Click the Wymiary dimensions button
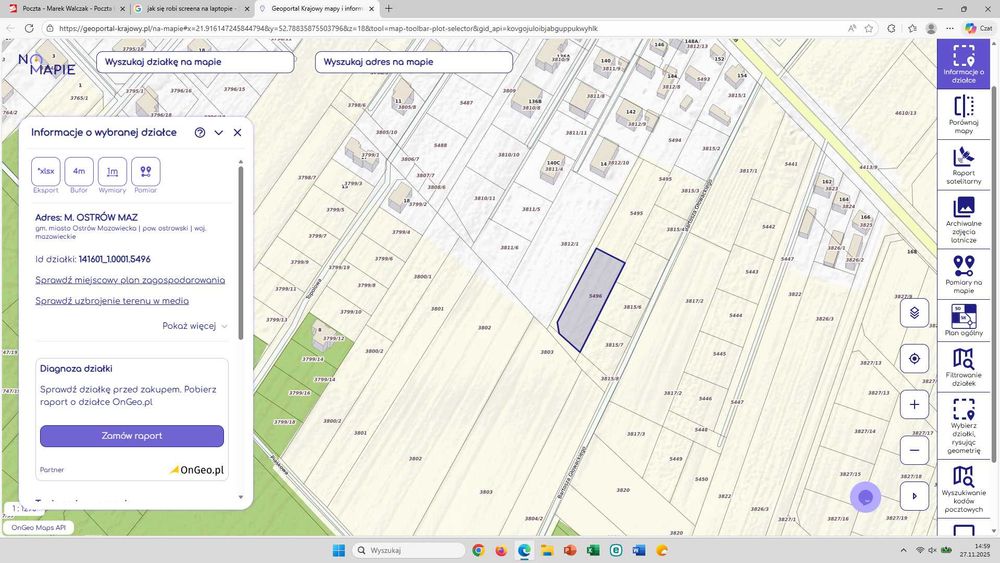Viewport: 1000px width, 563px height. [112, 172]
